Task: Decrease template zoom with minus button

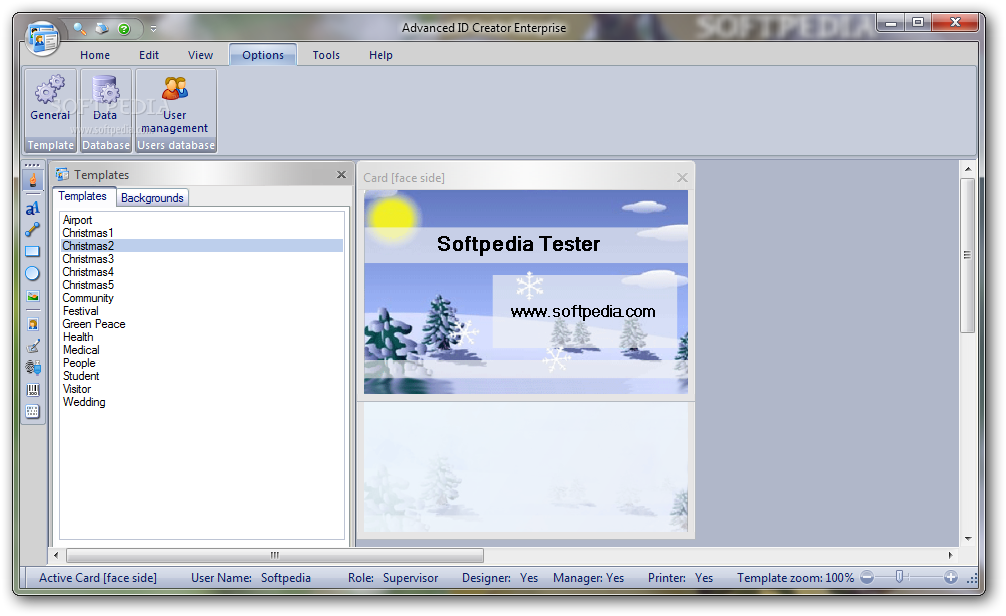Action: tap(867, 578)
